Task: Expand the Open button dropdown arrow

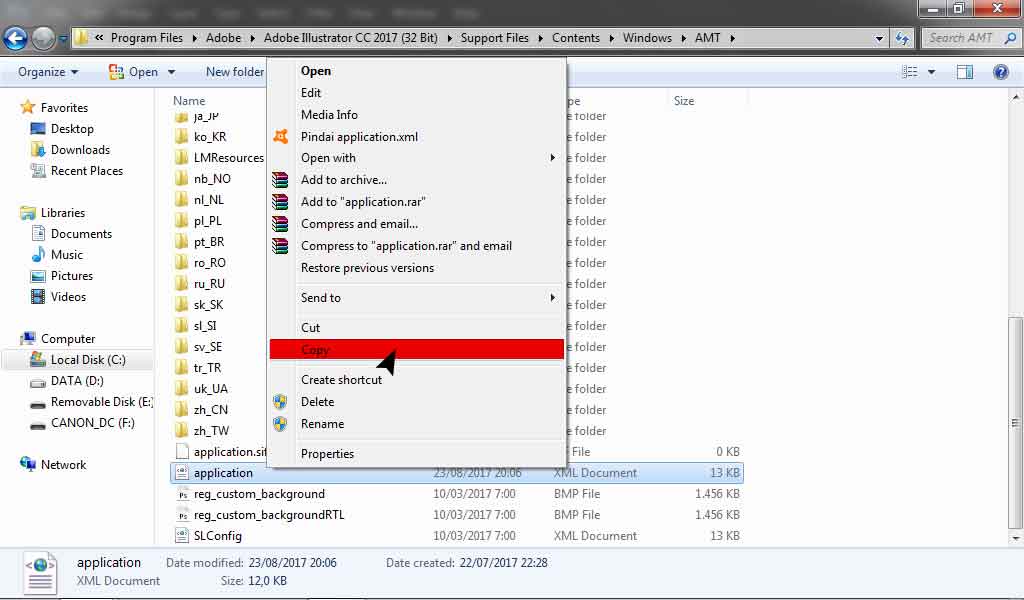Action: (x=171, y=72)
